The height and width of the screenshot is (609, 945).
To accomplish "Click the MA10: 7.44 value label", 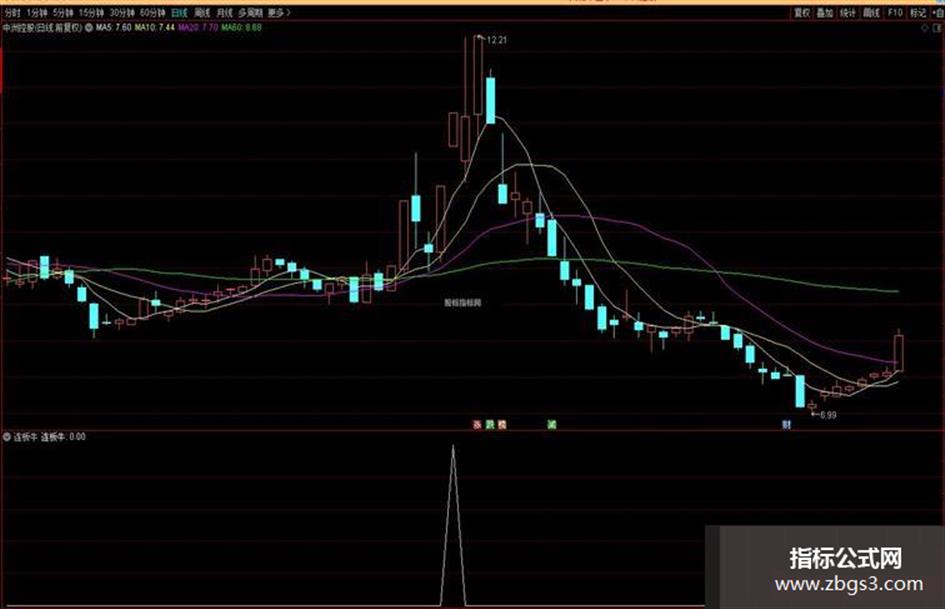I will click(x=155, y=28).
